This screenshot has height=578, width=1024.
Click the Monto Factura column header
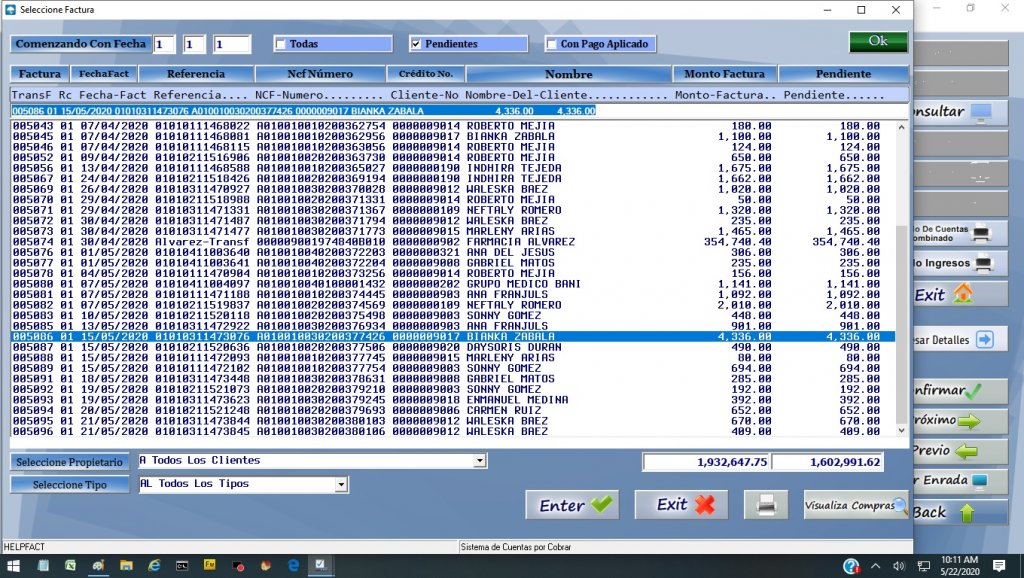click(x=724, y=74)
